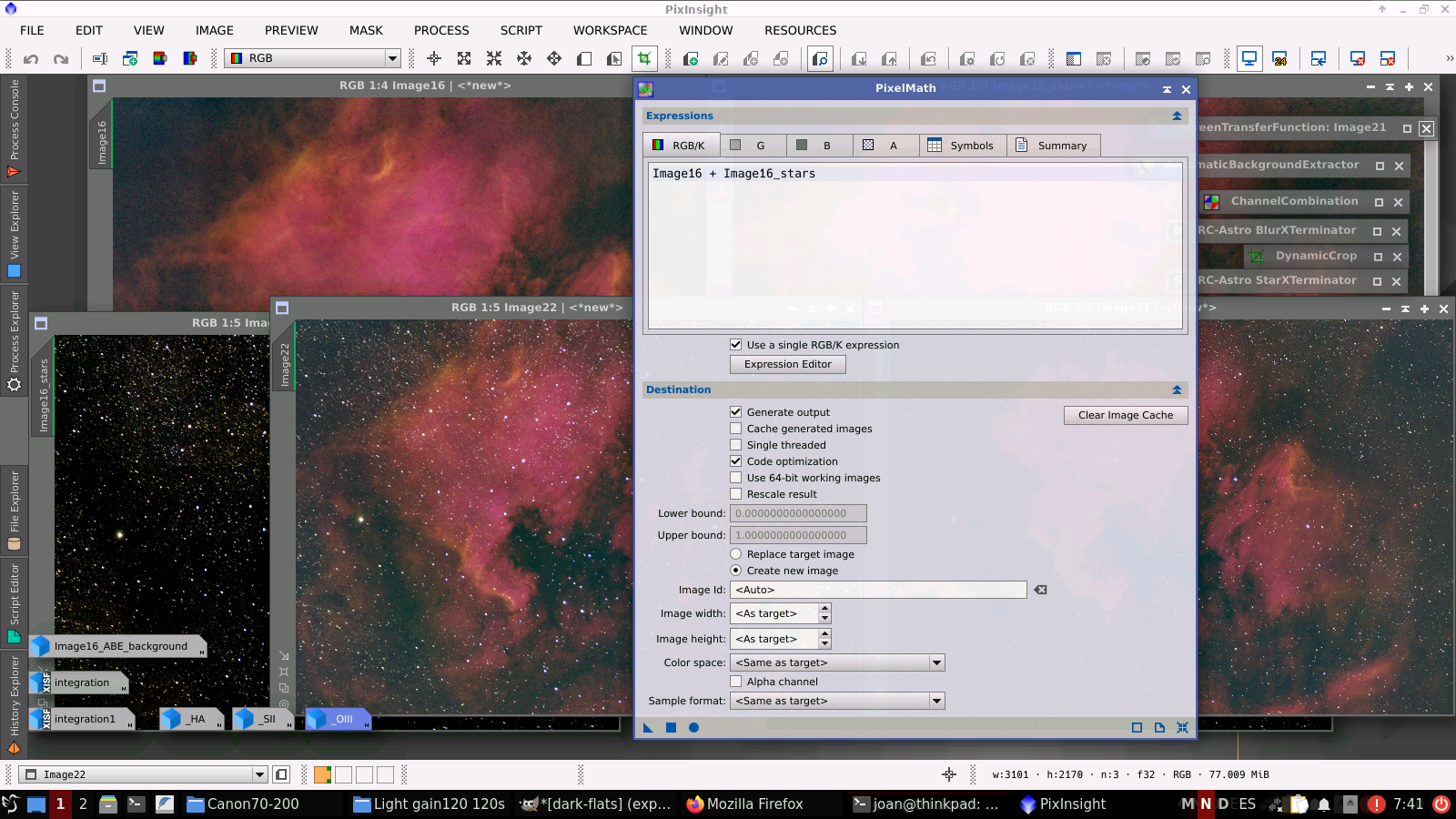Click the Clear Image Cache button
The height and width of the screenshot is (819, 1456).
coord(1126,415)
